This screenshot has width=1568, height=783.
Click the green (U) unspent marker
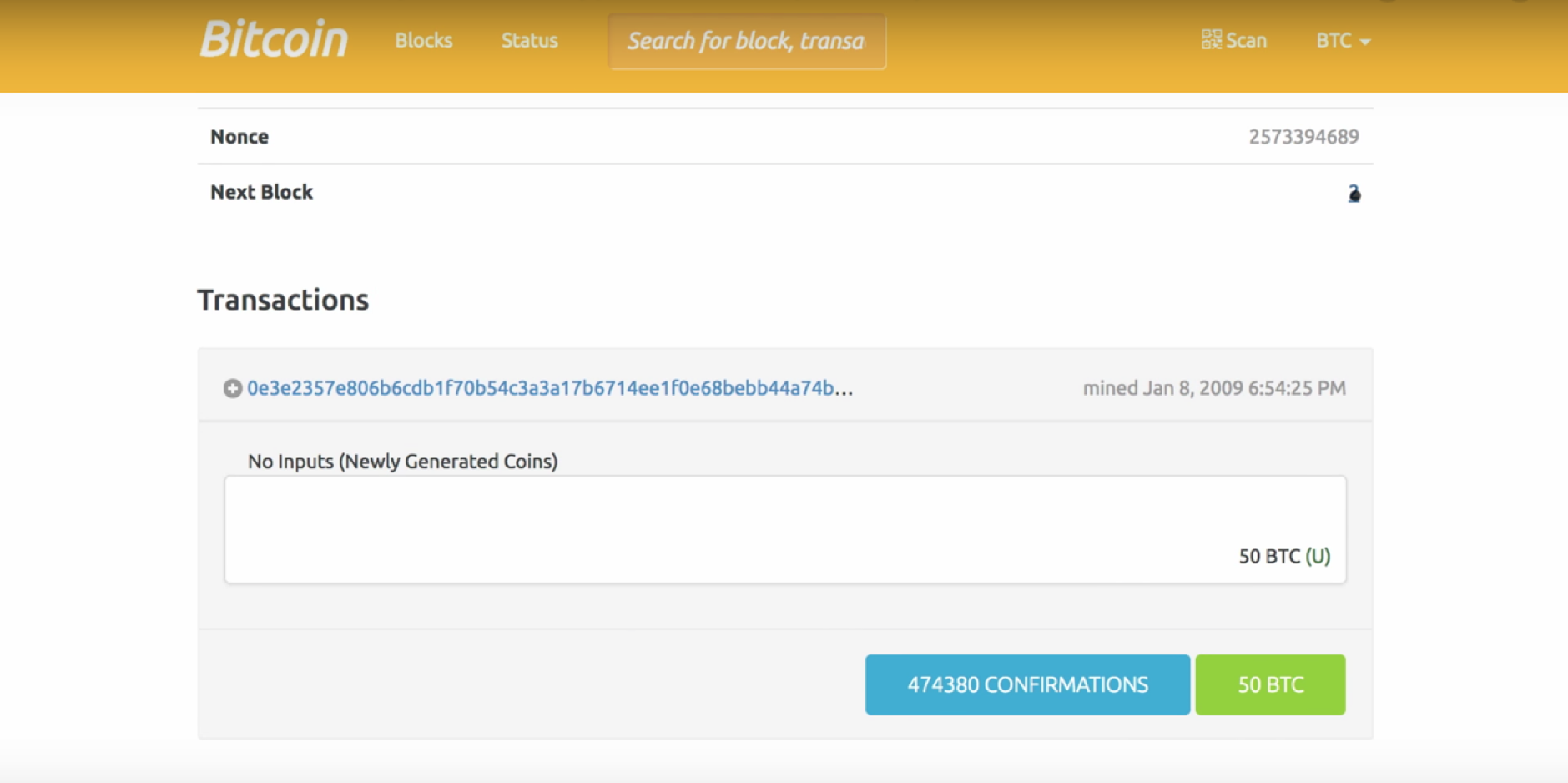(x=1318, y=556)
